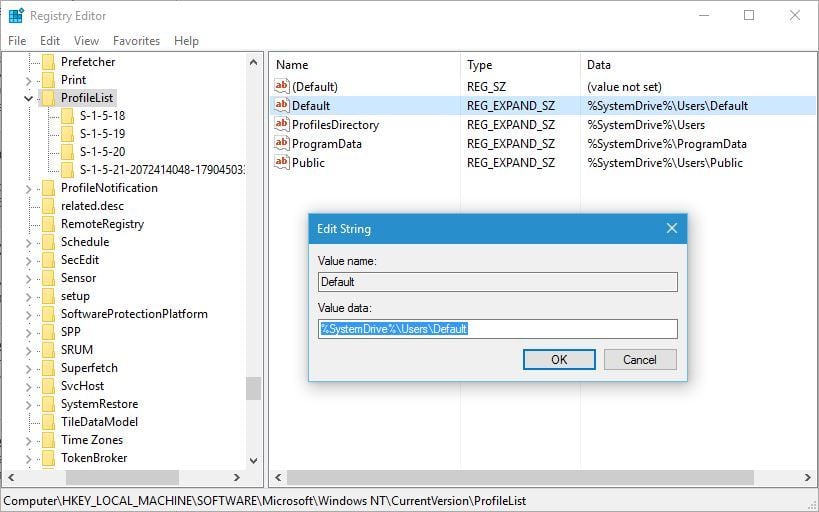Click the SoftwareProtectionPlatform folder icon

48,314
